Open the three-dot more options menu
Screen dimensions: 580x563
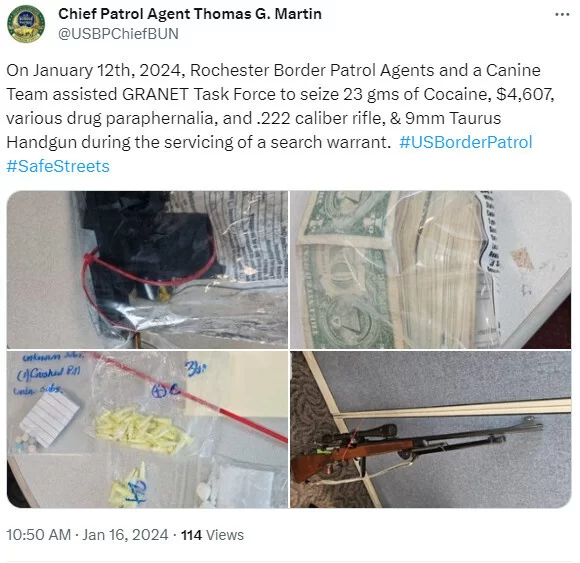(x=562, y=14)
